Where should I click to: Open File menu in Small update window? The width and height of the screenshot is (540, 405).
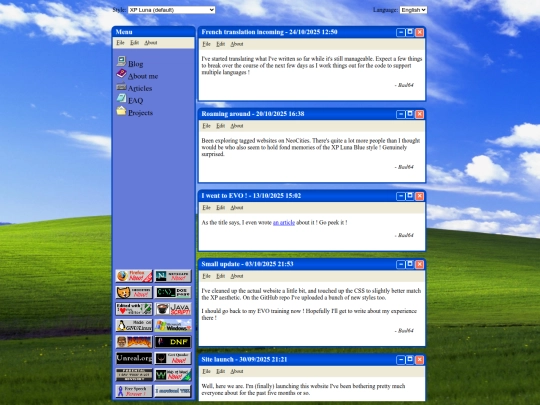coord(206,276)
